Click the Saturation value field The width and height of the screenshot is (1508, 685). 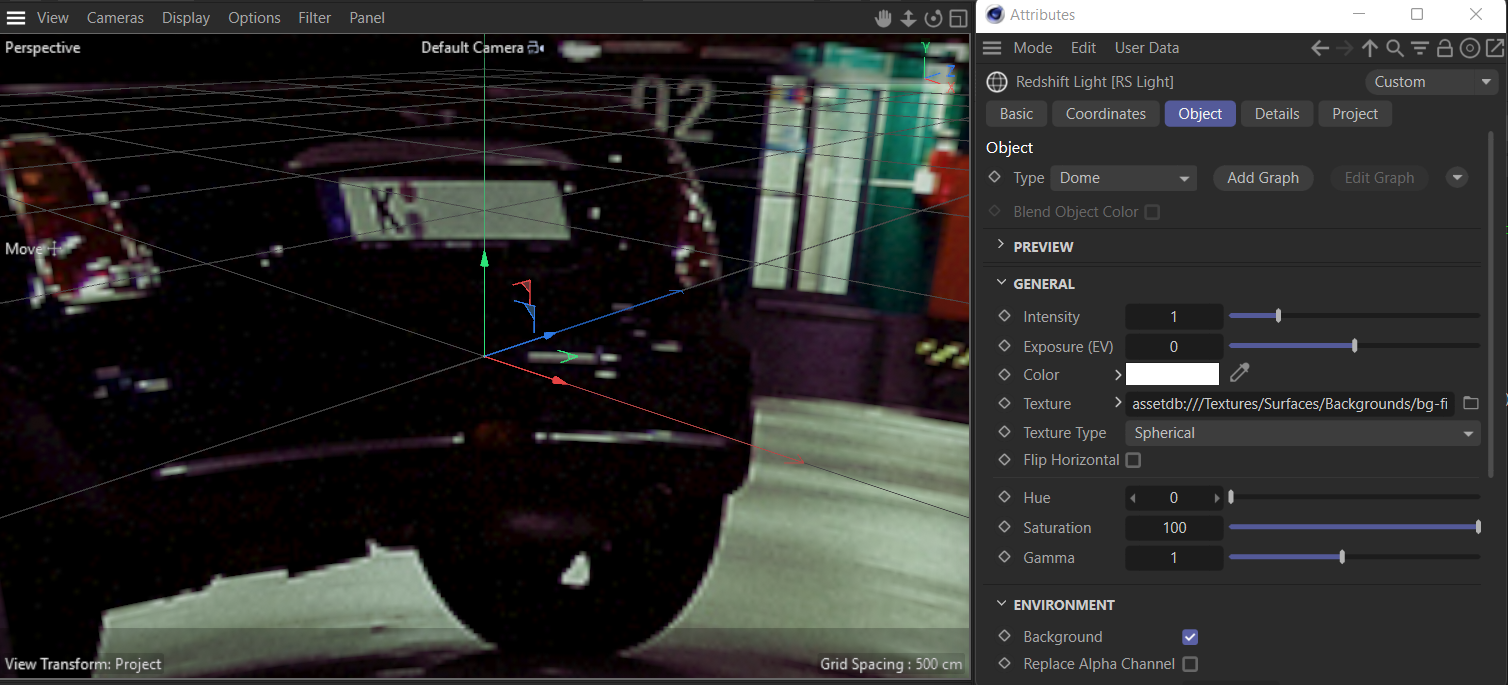1174,528
